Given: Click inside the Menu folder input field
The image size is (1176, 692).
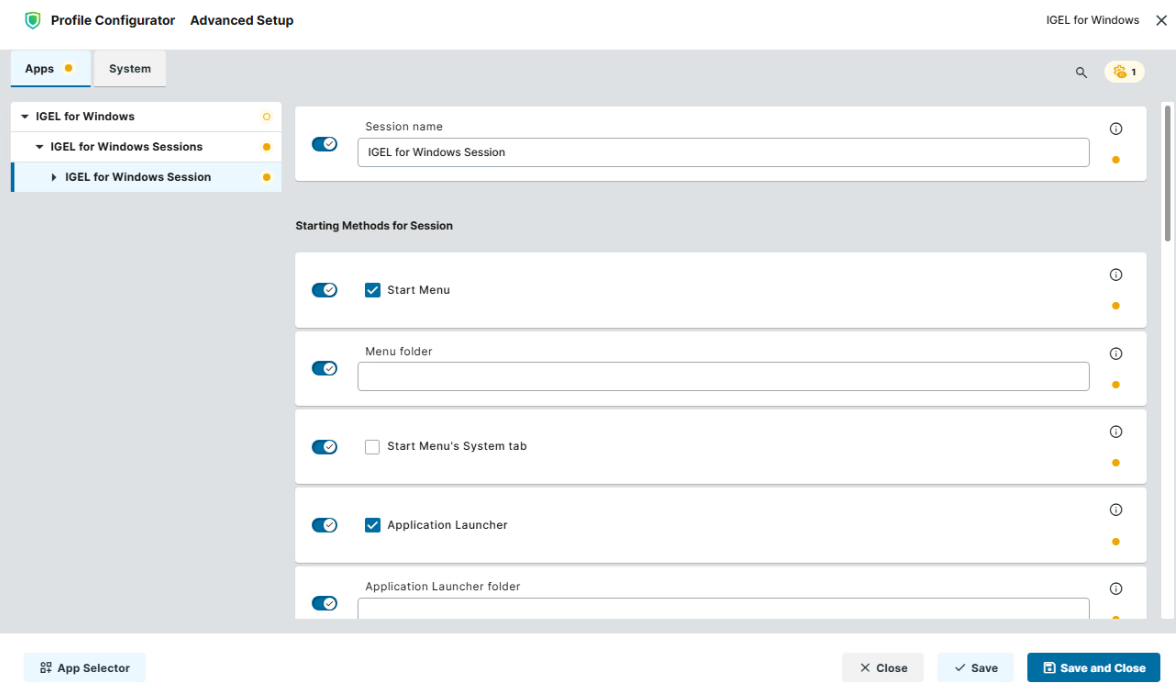Looking at the screenshot, I should (x=722, y=375).
